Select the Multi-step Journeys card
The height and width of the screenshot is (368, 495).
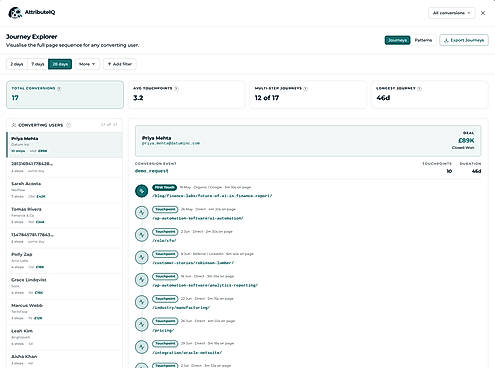click(308, 95)
